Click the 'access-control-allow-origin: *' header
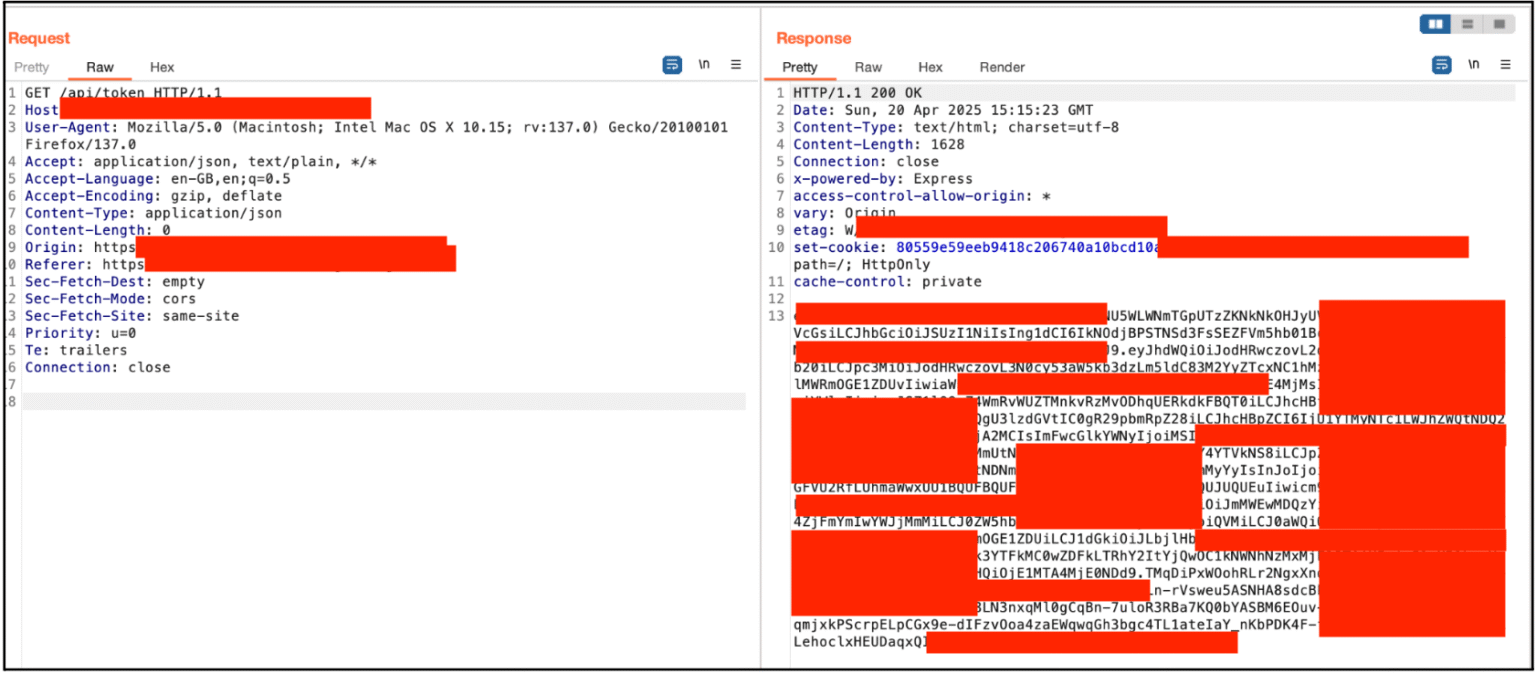 point(922,196)
